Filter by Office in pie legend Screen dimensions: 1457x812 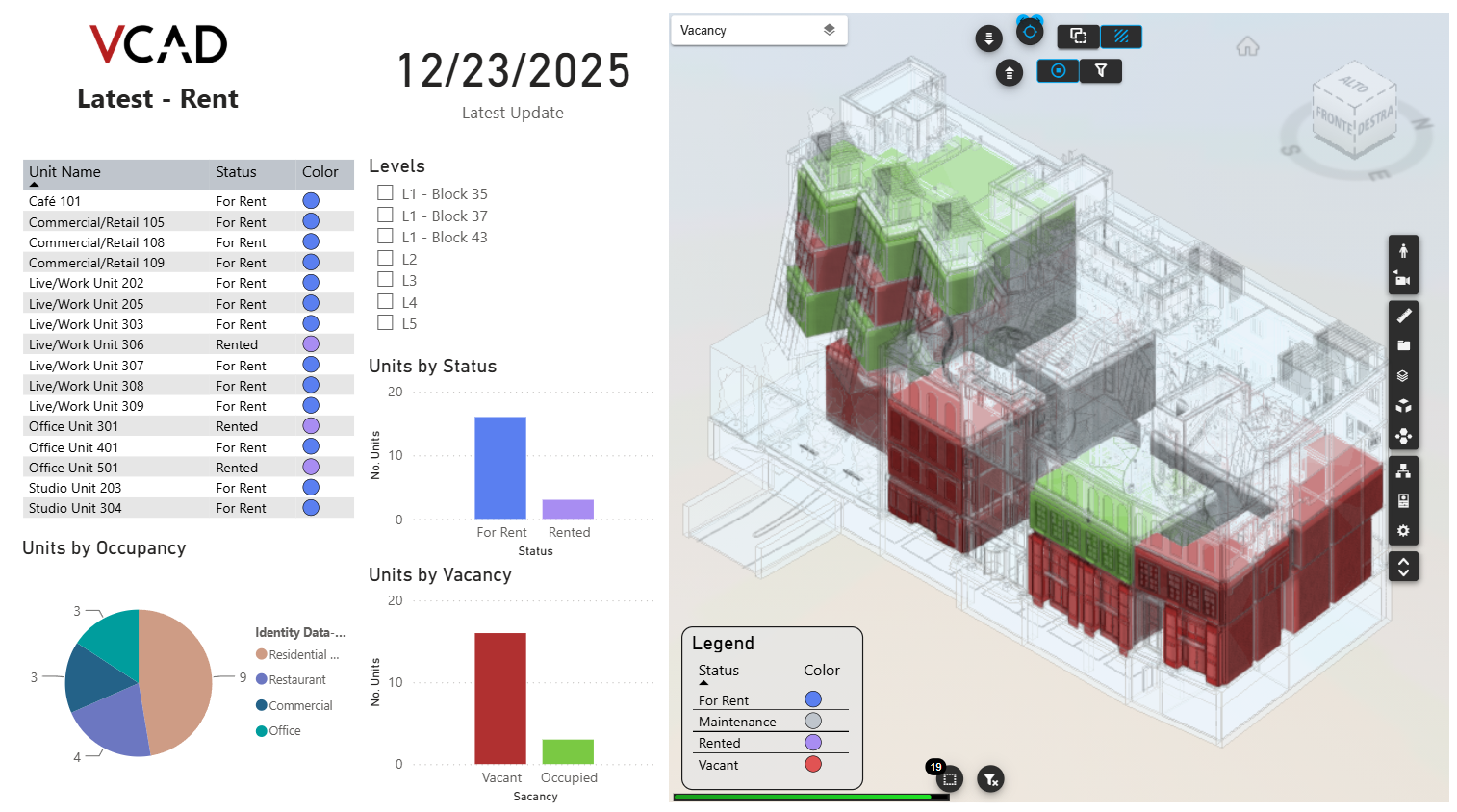click(x=278, y=730)
